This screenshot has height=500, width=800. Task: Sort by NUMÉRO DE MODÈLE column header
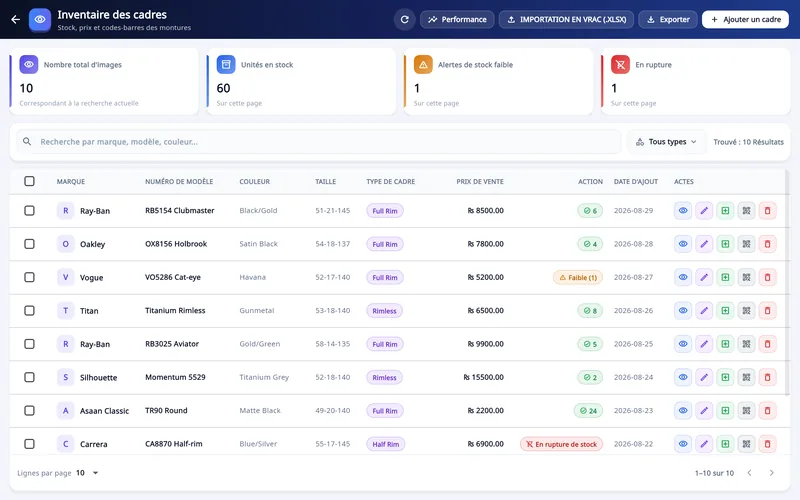click(179, 182)
